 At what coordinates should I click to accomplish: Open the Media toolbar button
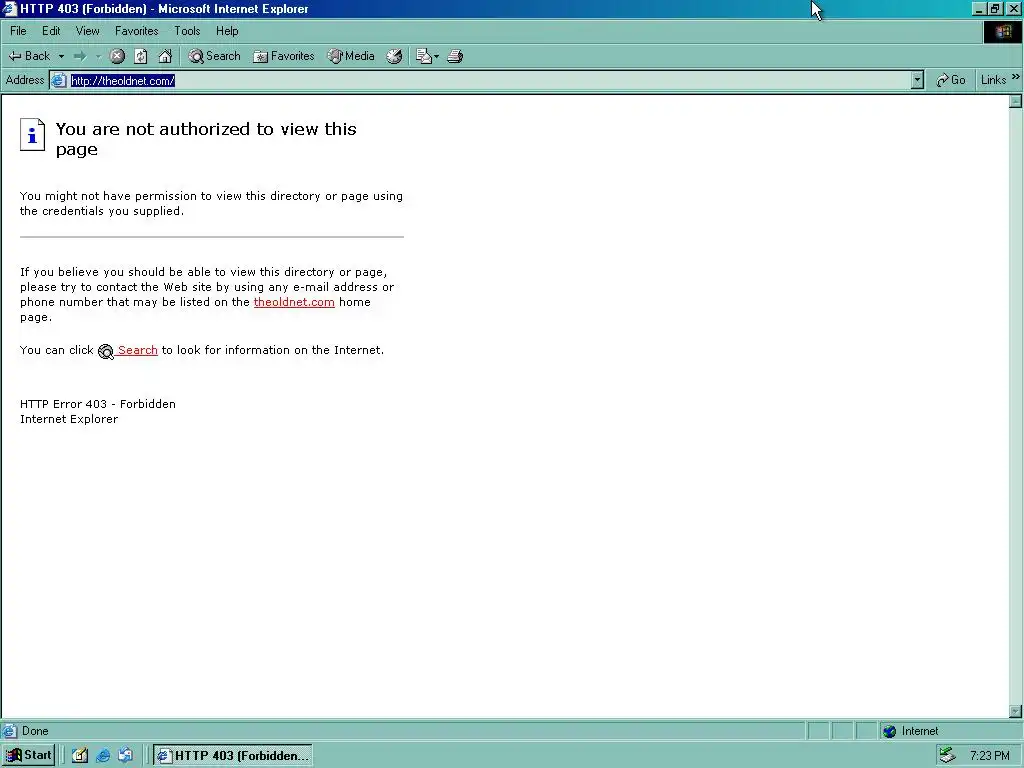point(351,56)
